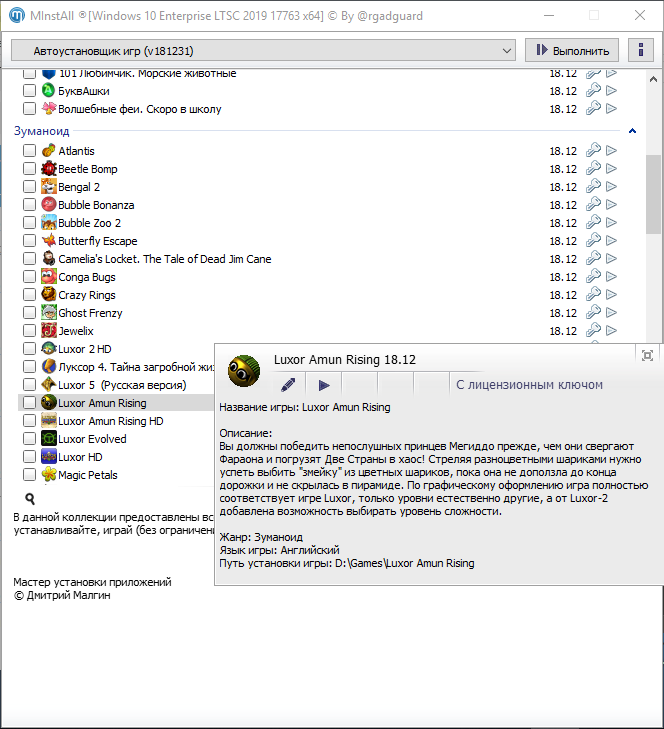Screen dimensions: 664x729
Task: Tick the БуквАшки checkbox
Action: tap(29, 91)
